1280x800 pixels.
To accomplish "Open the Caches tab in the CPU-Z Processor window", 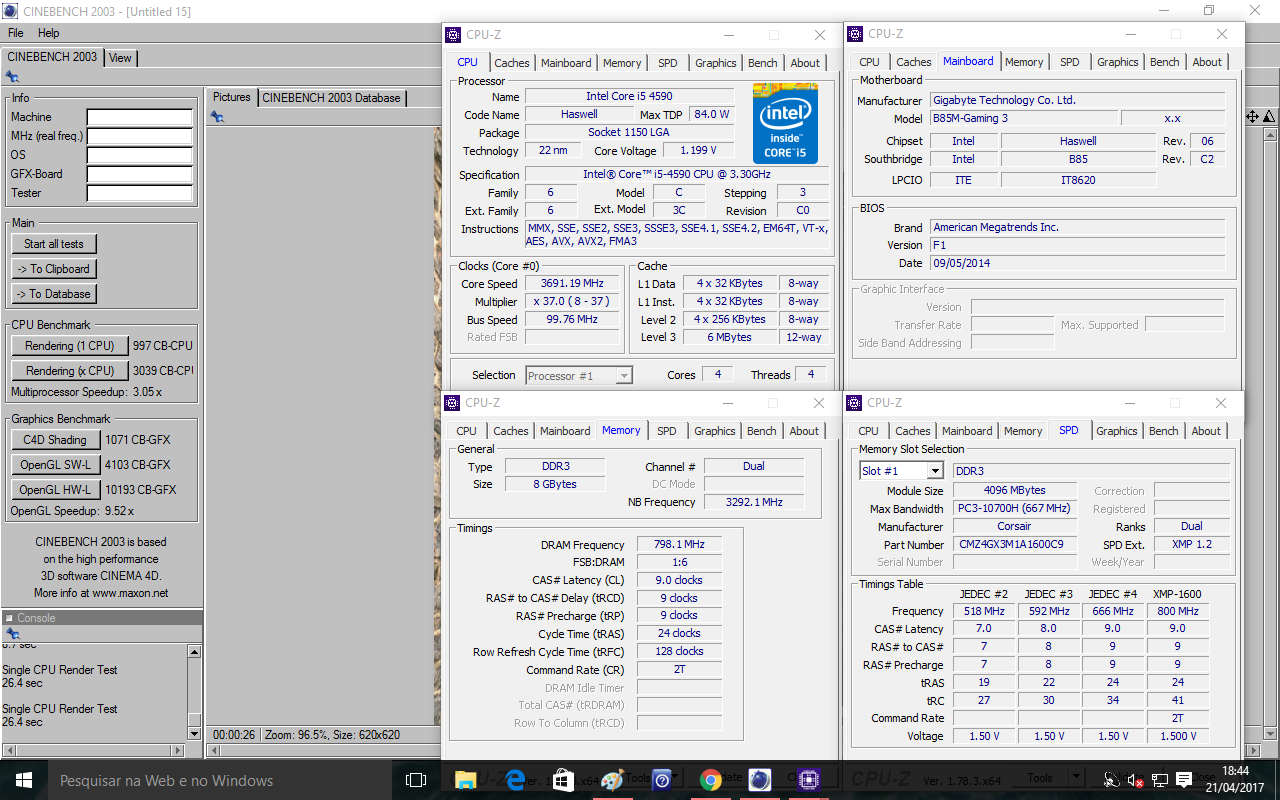I will 512,63.
